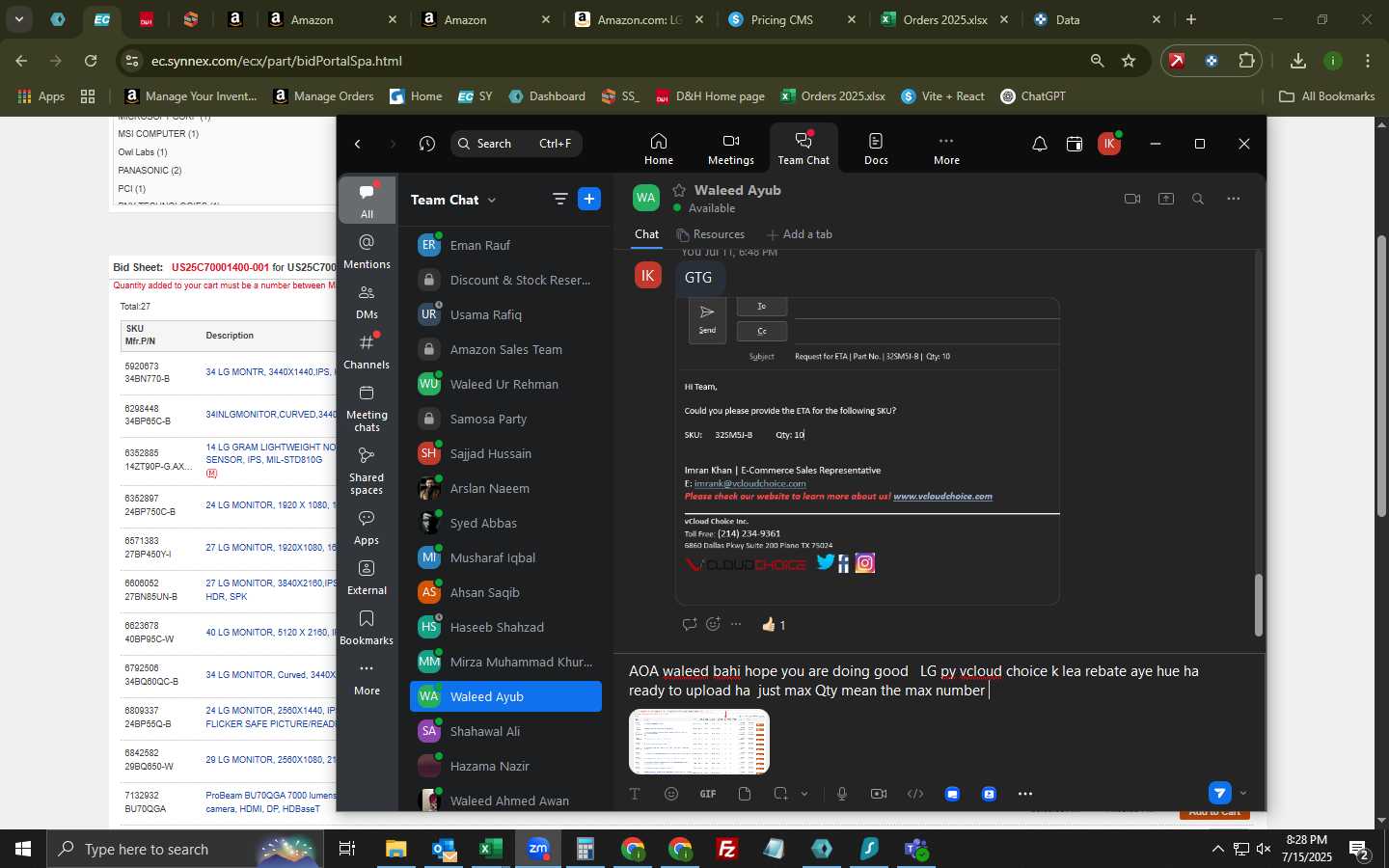Screen dimensions: 1389x868
Task: Open Zoom notifications bell
Action: 1040,144
